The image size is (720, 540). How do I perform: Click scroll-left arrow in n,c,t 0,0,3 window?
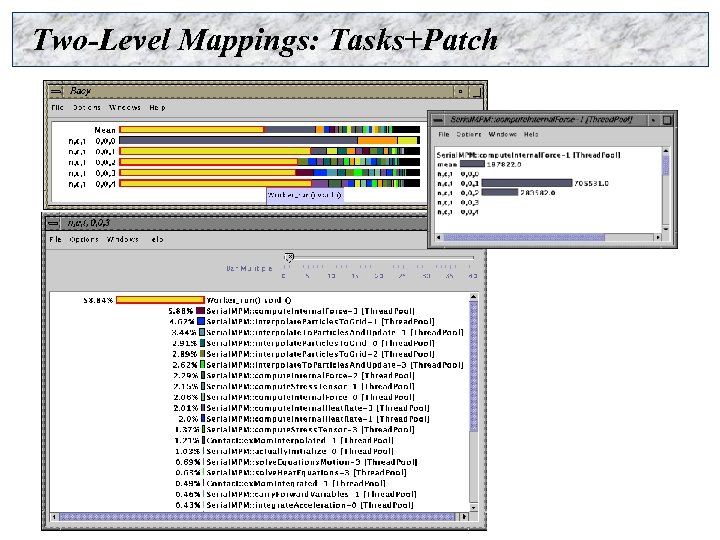[x=54, y=517]
